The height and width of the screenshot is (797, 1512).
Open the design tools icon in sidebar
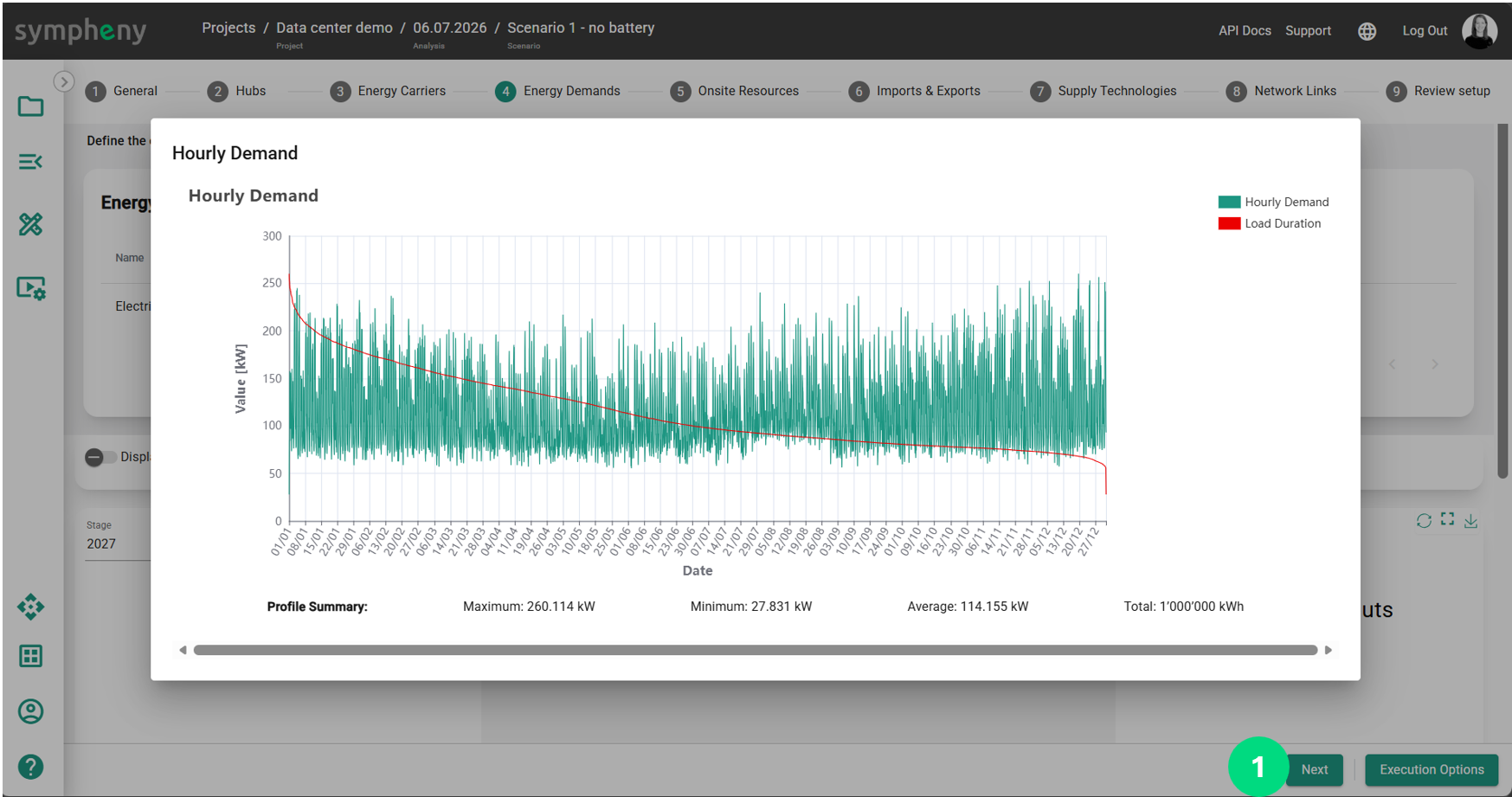(31, 224)
